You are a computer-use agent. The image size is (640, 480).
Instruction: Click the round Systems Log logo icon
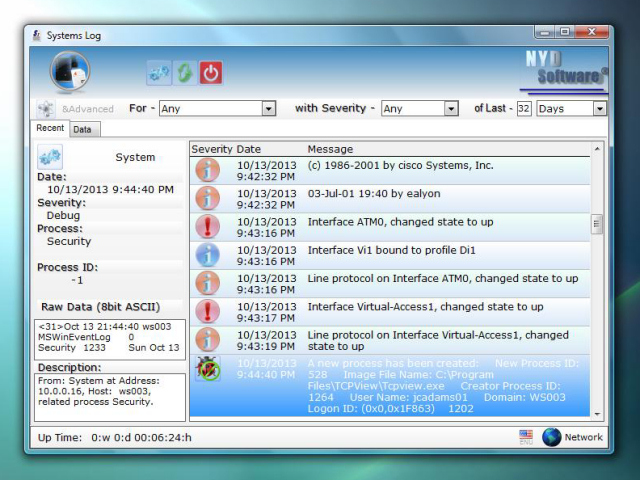click(x=70, y=71)
